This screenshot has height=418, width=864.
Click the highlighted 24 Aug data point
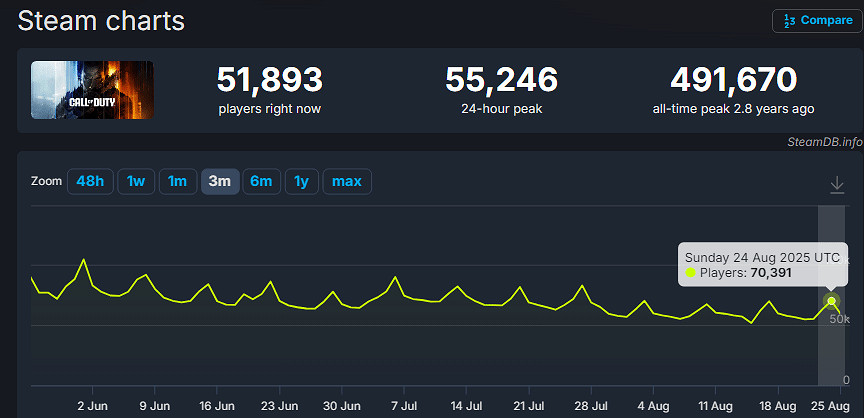click(x=831, y=301)
